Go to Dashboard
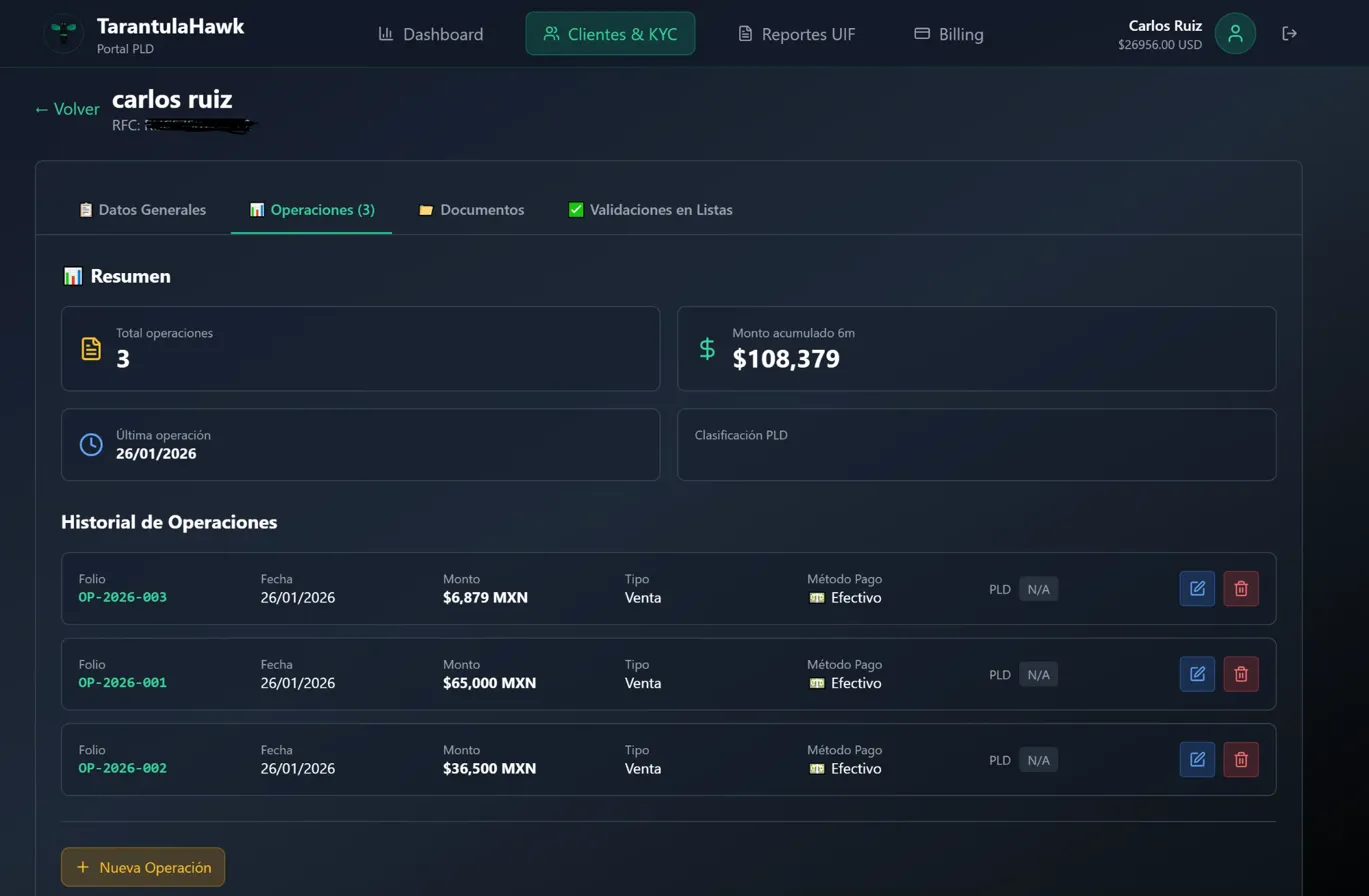 [430, 34]
